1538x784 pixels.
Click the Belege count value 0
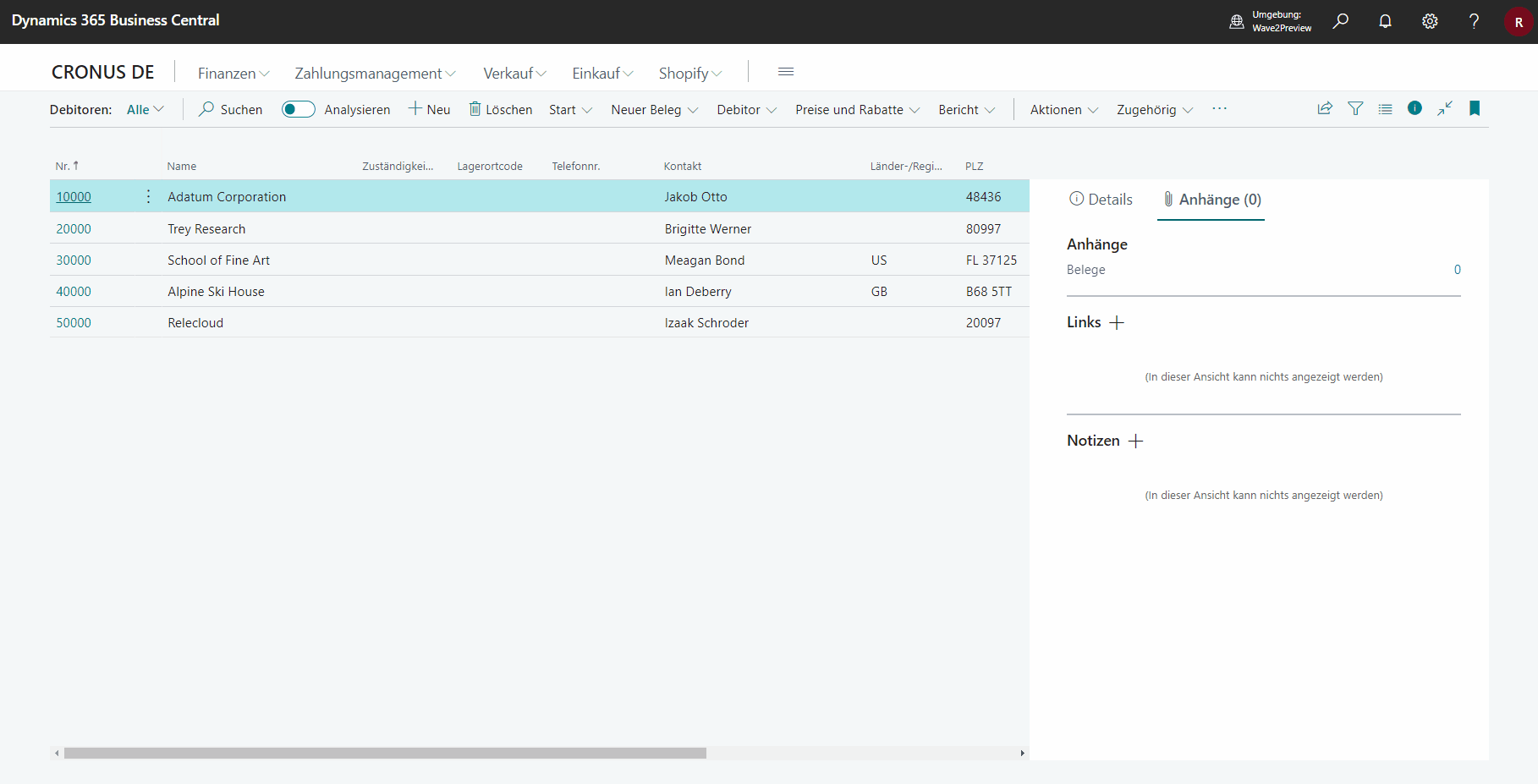tap(1457, 270)
